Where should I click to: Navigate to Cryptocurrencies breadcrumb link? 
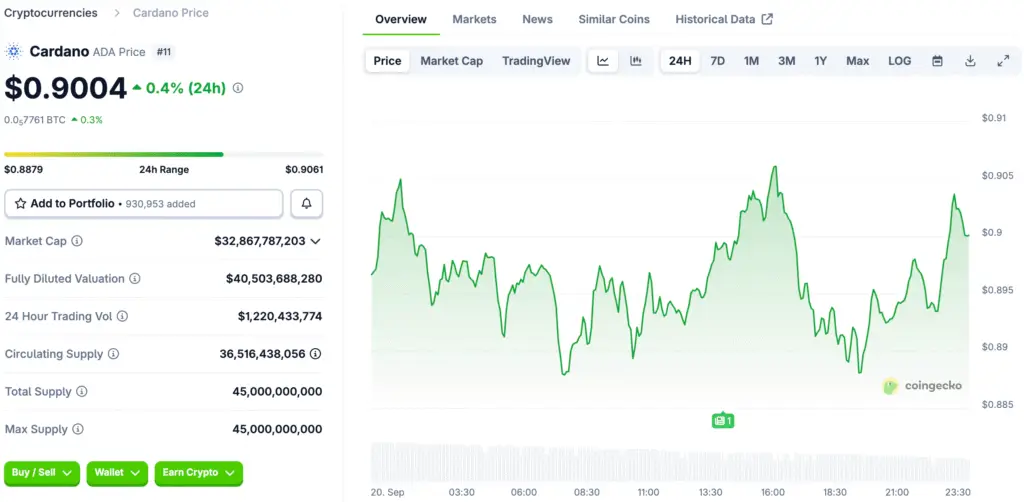coord(51,13)
